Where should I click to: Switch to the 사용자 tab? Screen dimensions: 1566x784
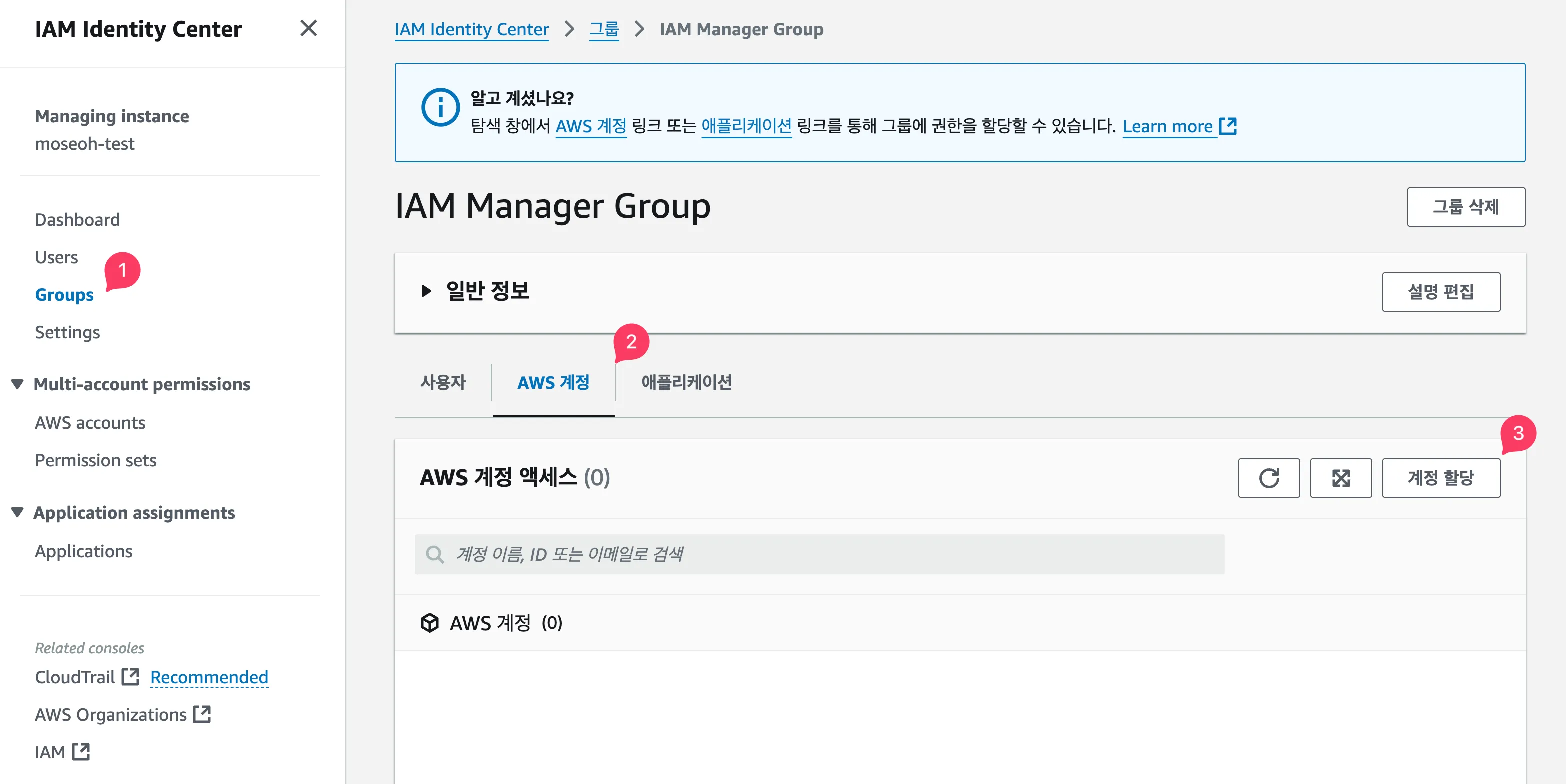coord(443,382)
